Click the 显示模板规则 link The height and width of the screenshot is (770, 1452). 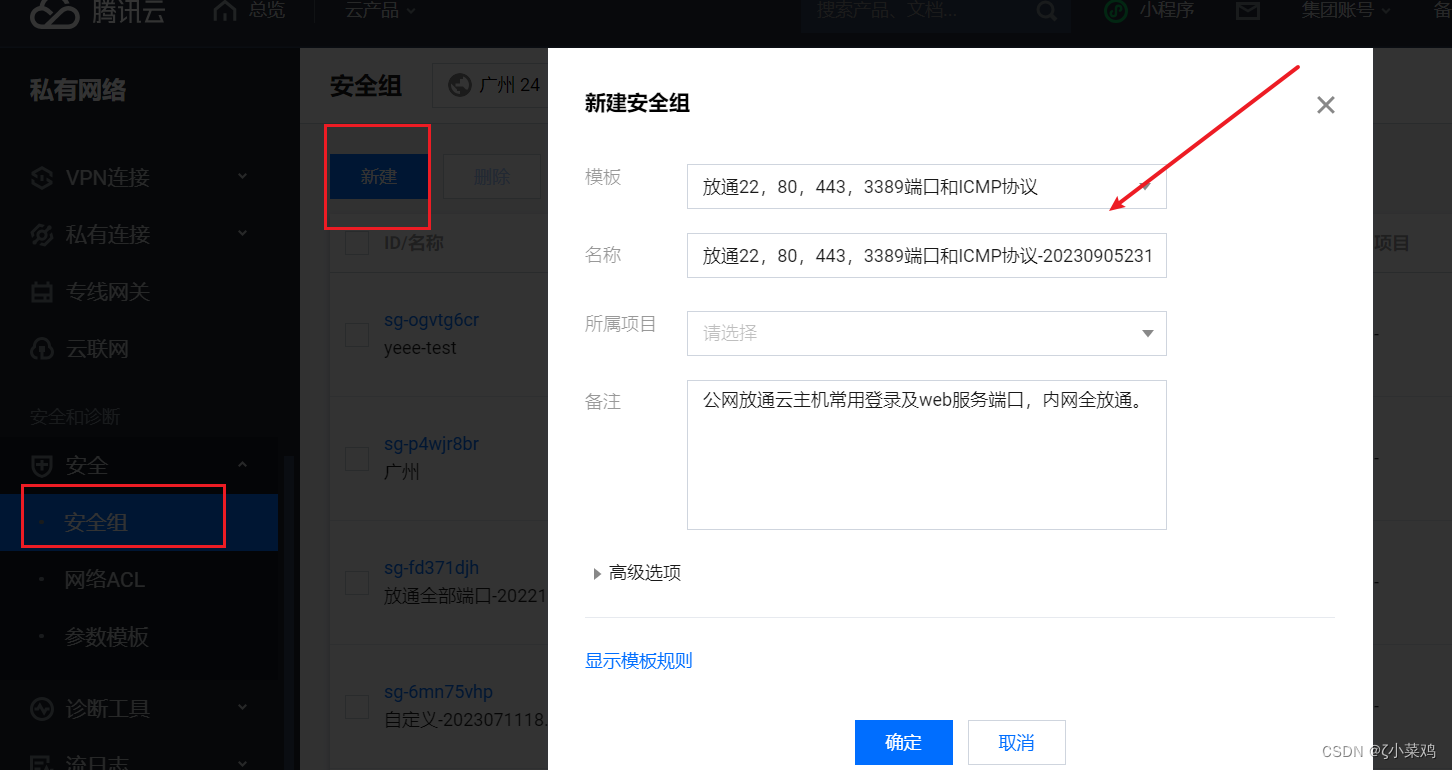pos(639,661)
